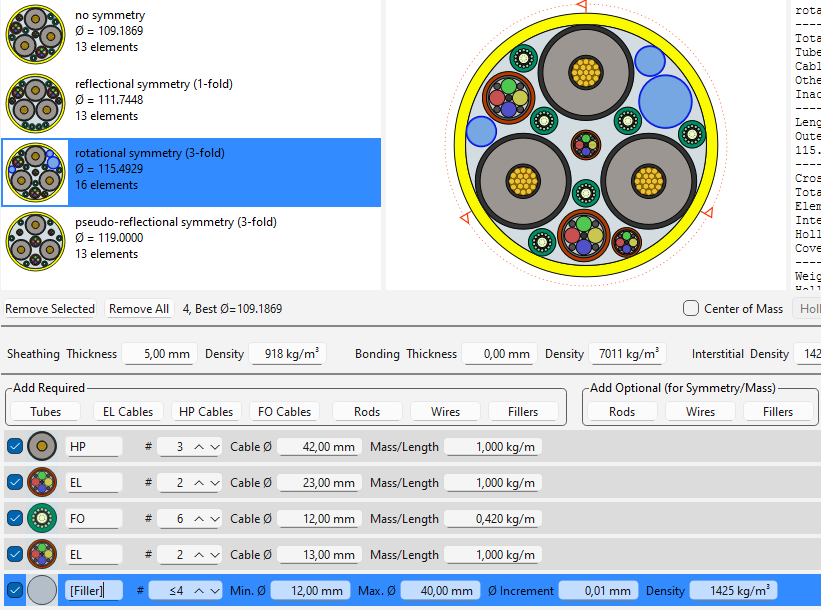The height and width of the screenshot is (610, 821).
Task: Edit the Bonding Thickness field
Action: 500,354
